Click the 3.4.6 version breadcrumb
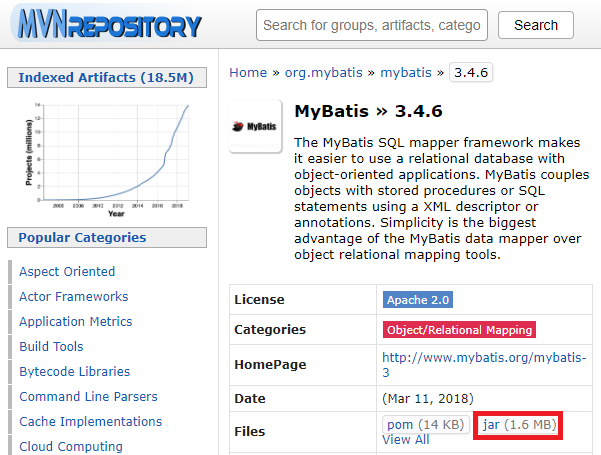Image resolution: width=601 pixels, height=455 pixels. point(471,72)
